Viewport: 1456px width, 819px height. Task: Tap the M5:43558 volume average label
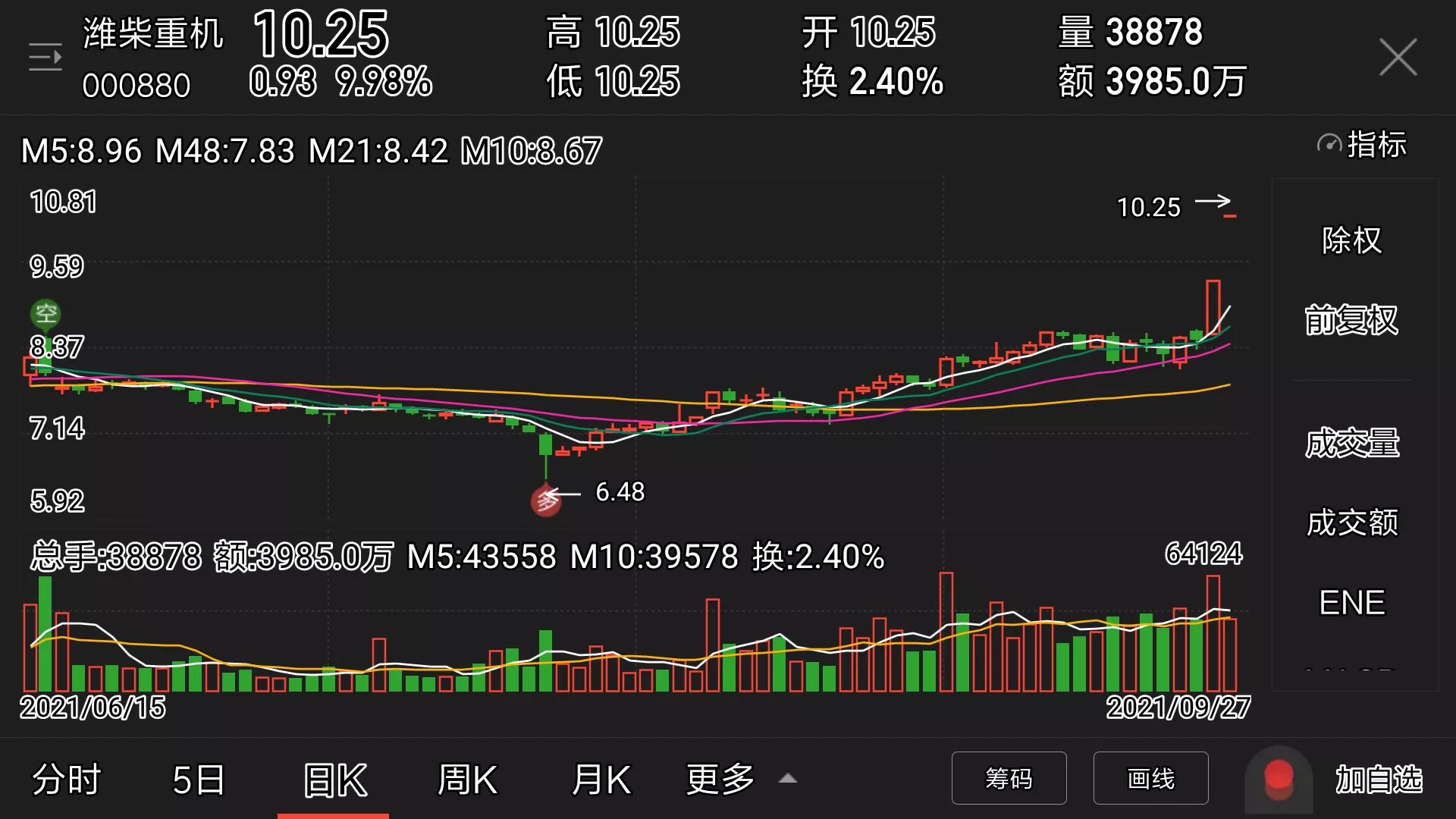tap(482, 557)
